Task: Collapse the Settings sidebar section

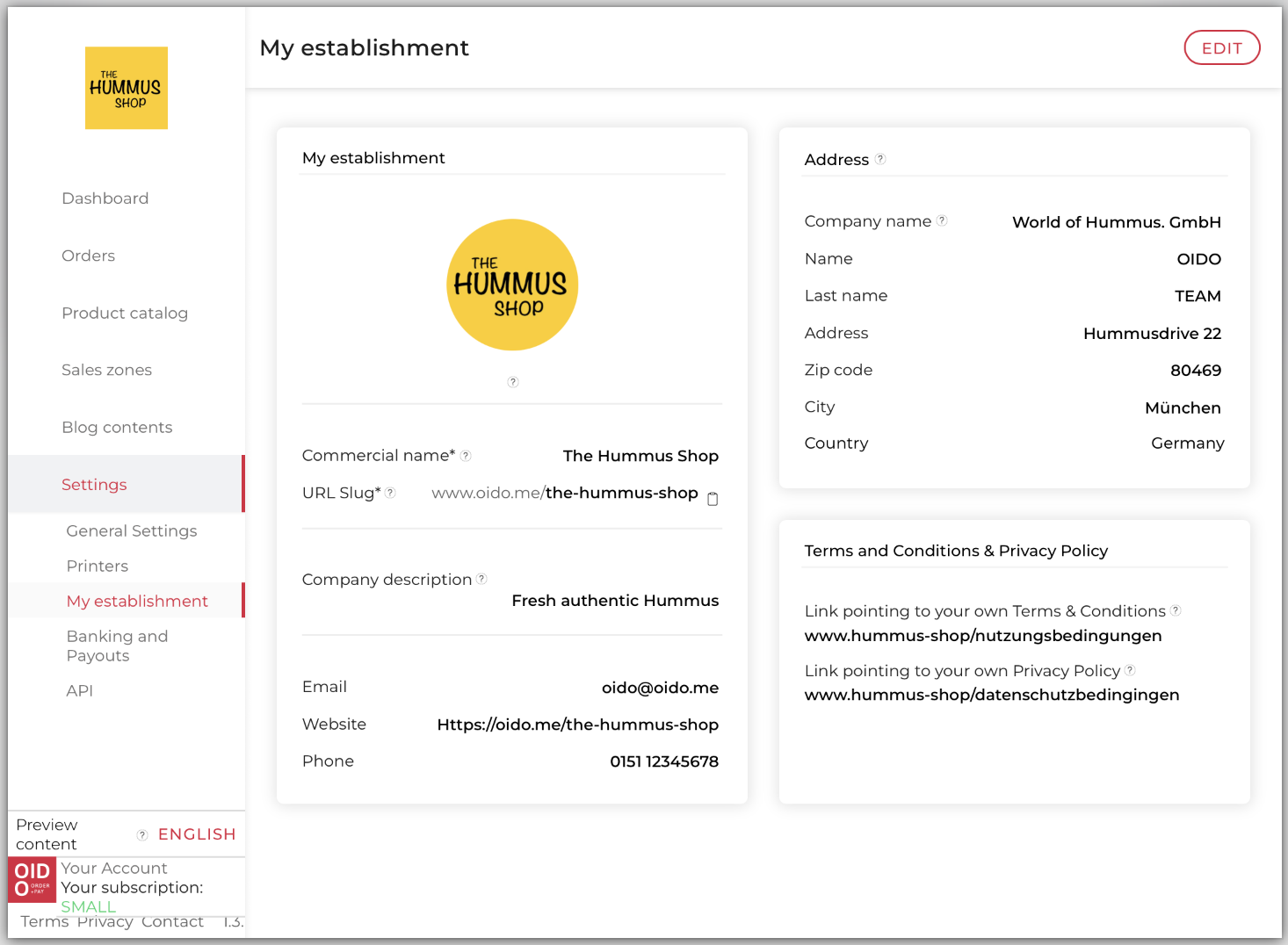Action: [x=94, y=484]
